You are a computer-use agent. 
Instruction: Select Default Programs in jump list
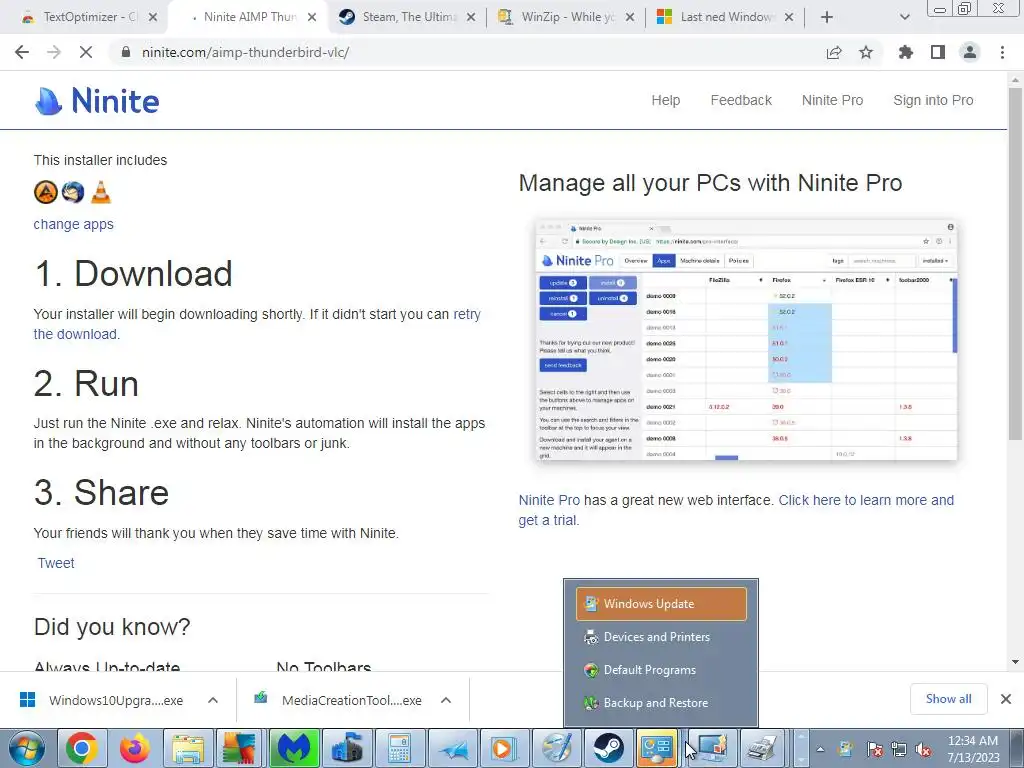(661, 670)
